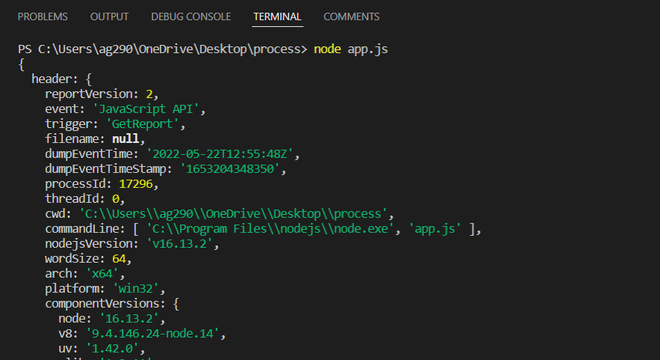Open the DEBUG CONSOLE tab
The height and width of the screenshot is (360, 660).
pyautogui.click(x=191, y=17)
